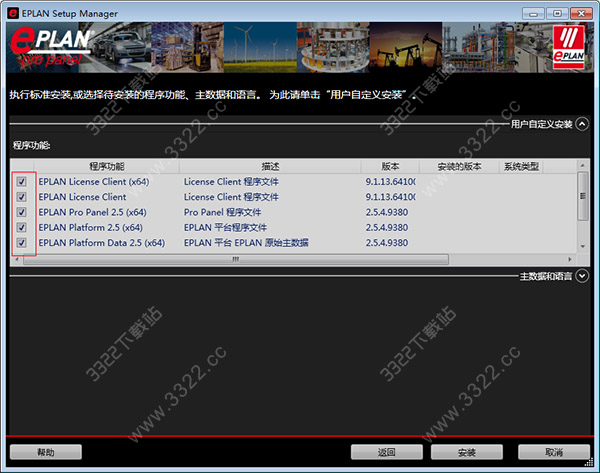Uncheck the EPLAN License Client 32-bit checkbox
This screenshot has width=600, height=473.
tap(21, 197)
